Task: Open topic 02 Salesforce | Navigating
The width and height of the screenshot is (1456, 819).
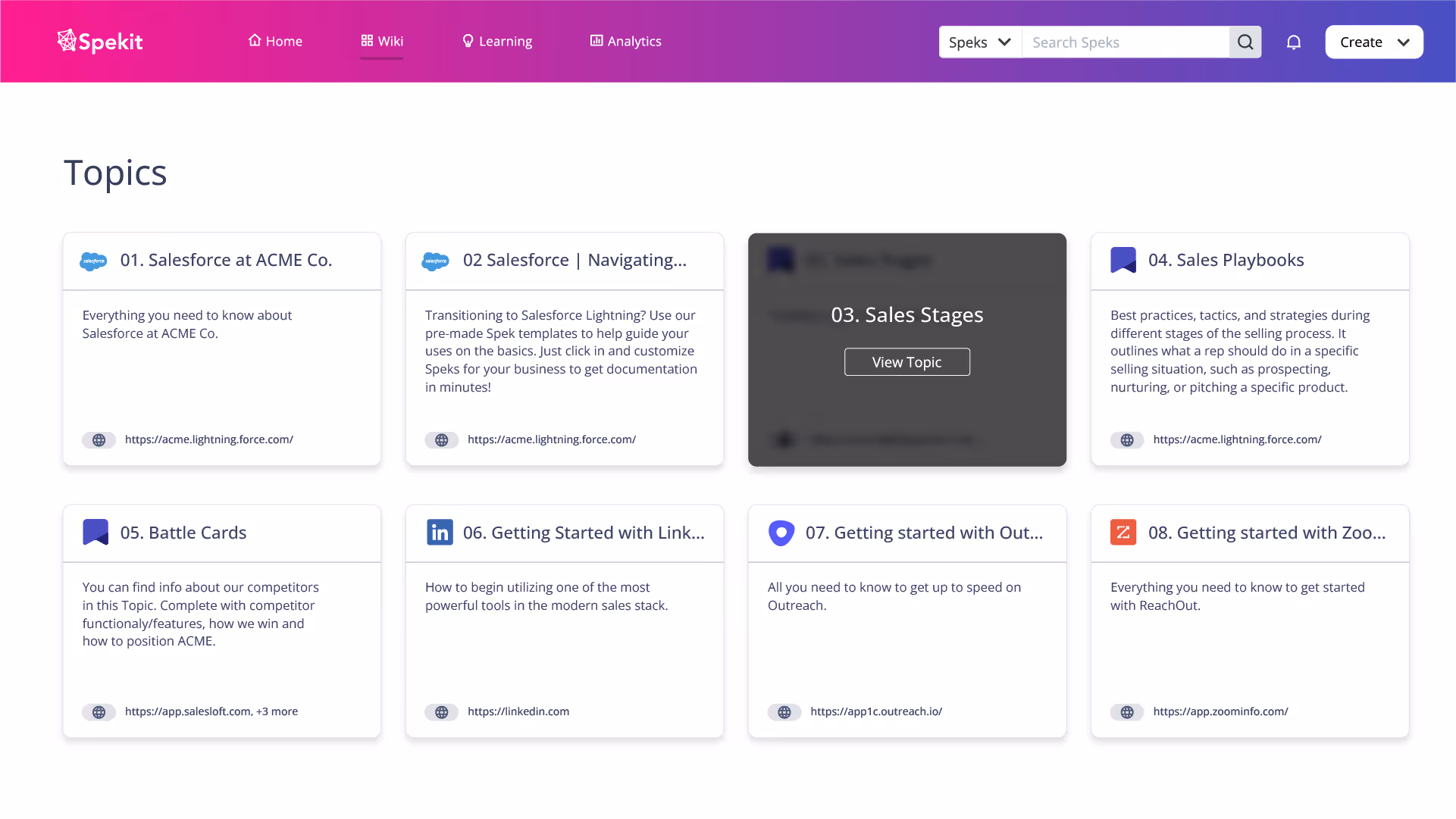Action: (575, 260)
